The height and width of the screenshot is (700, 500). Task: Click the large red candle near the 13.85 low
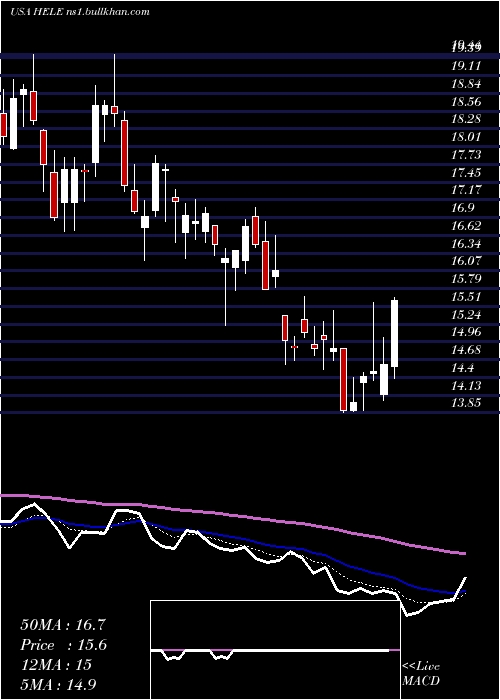343,379
